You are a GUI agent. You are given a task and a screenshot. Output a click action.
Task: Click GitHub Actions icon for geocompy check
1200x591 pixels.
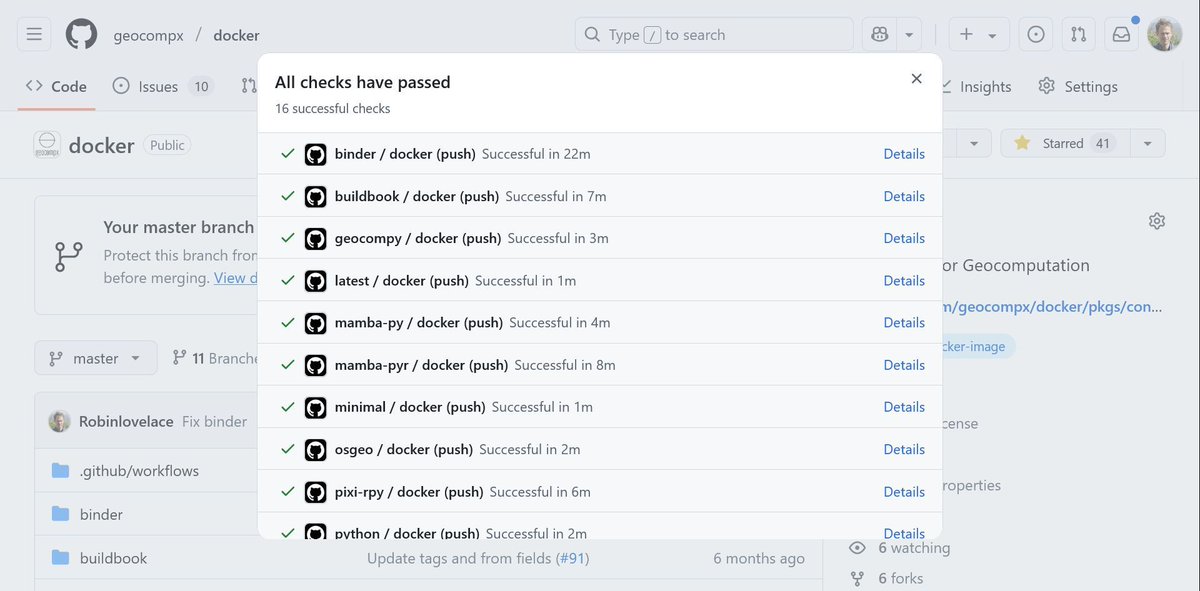(x=316, y=239)
